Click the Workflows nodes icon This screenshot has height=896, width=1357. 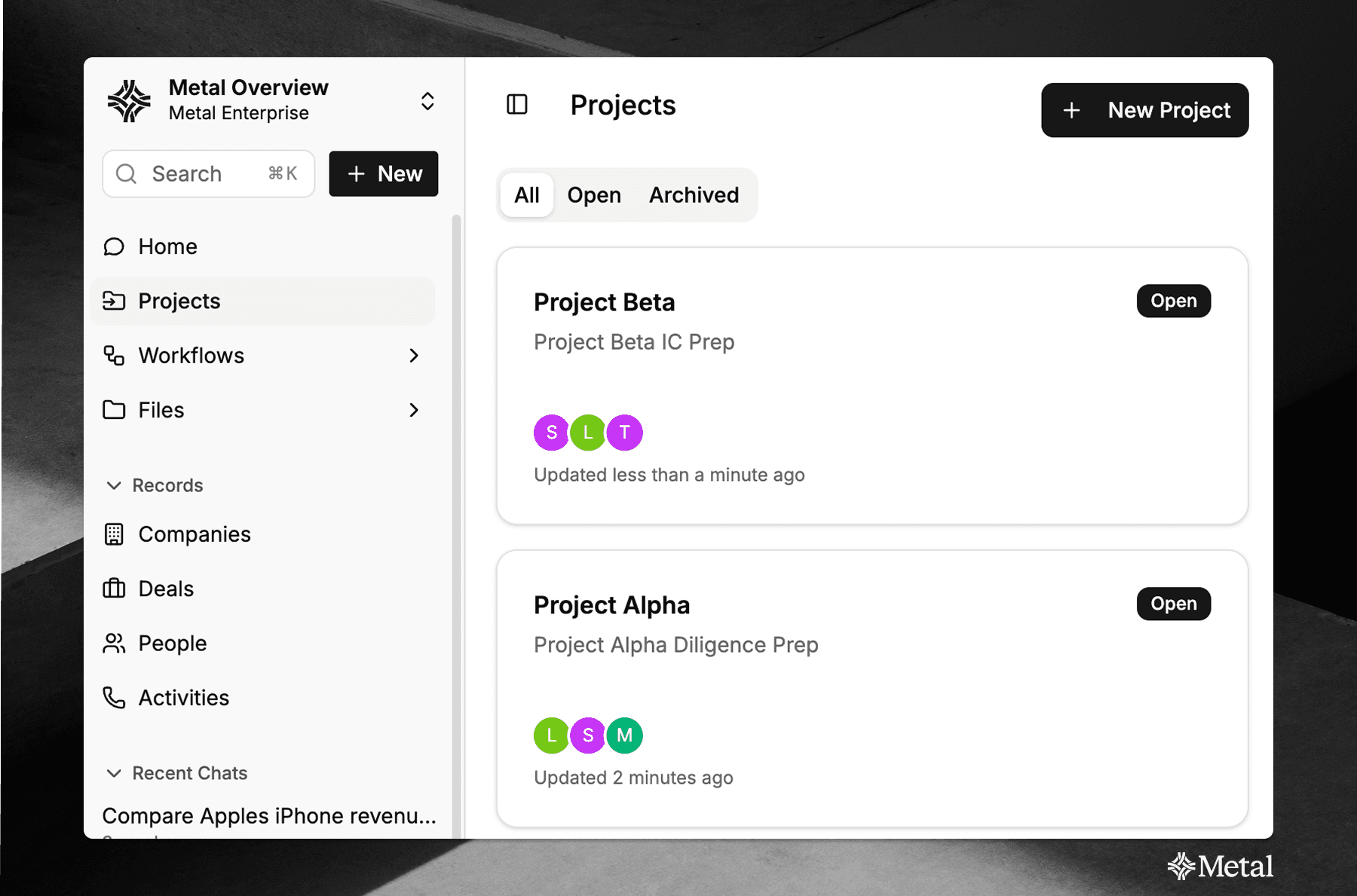point(114,356)
